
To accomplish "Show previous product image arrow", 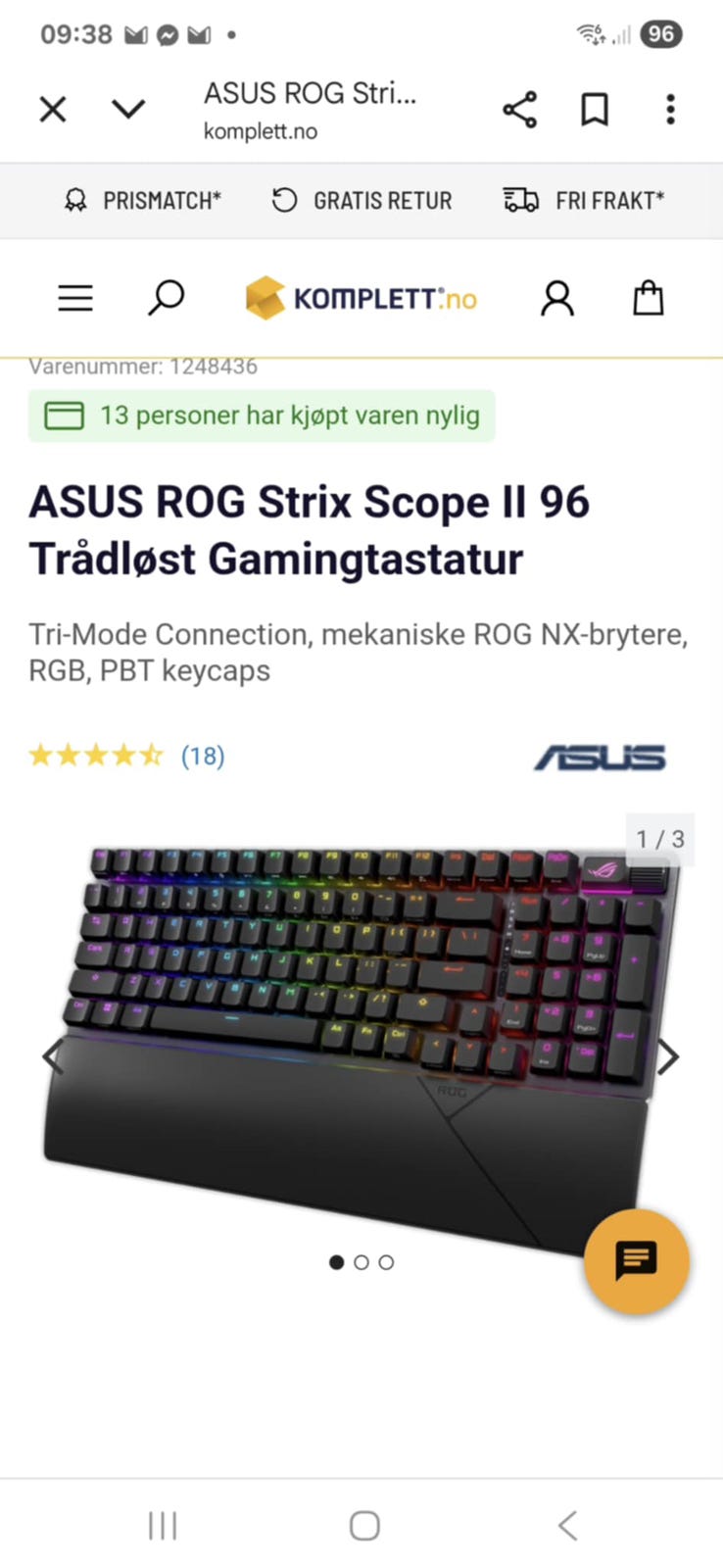I will tap(52, 1056).
